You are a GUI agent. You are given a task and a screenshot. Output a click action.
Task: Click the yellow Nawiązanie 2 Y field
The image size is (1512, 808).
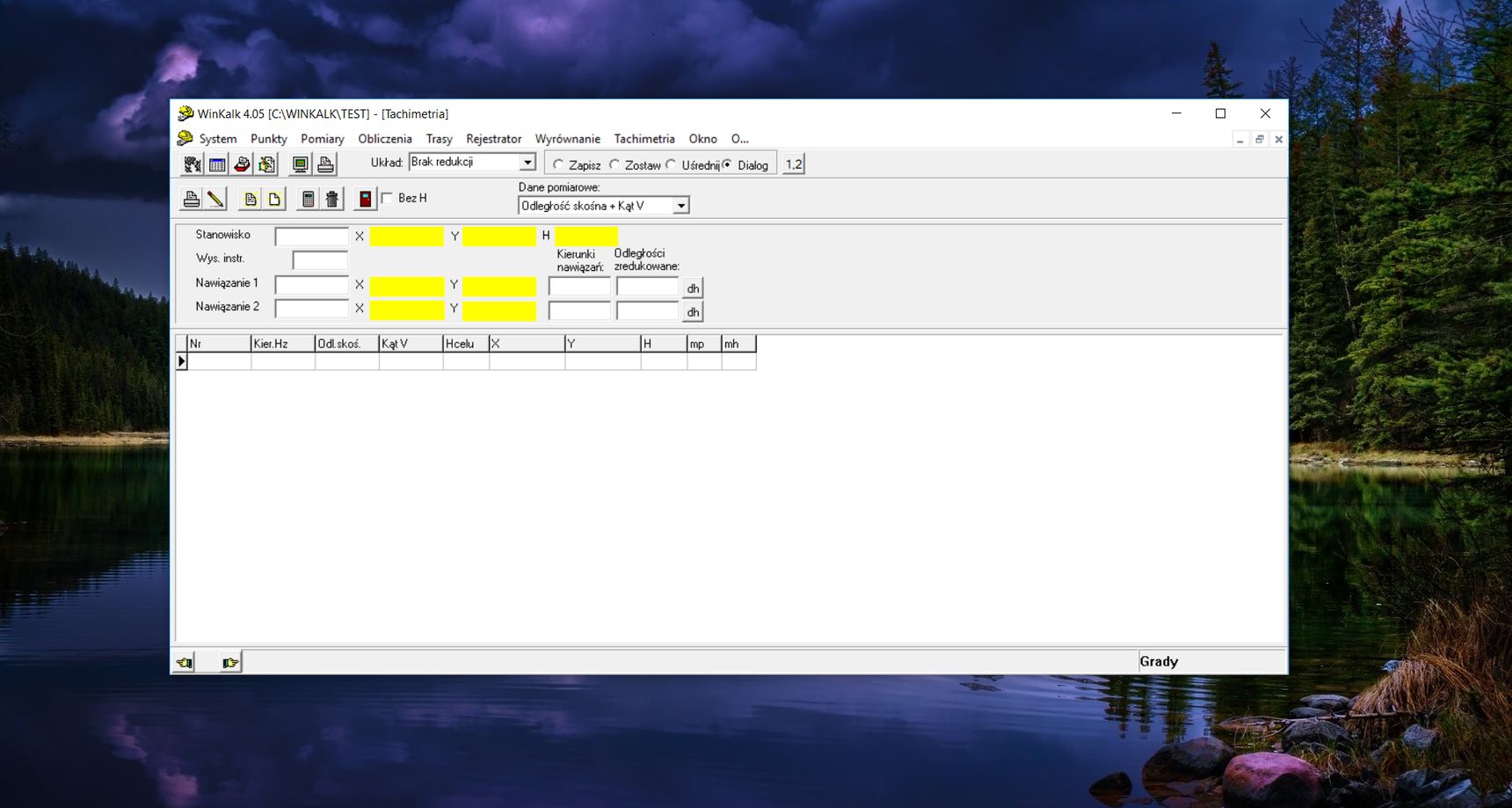(x=499, y=309)
